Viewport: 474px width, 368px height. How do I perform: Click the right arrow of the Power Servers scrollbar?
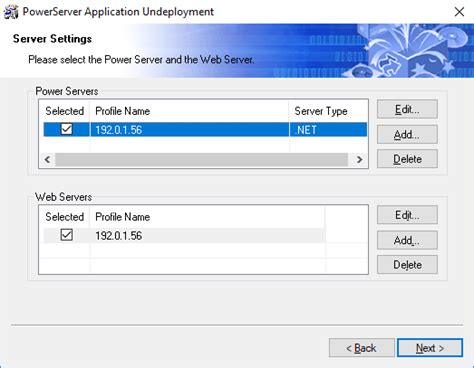point(359,160)
